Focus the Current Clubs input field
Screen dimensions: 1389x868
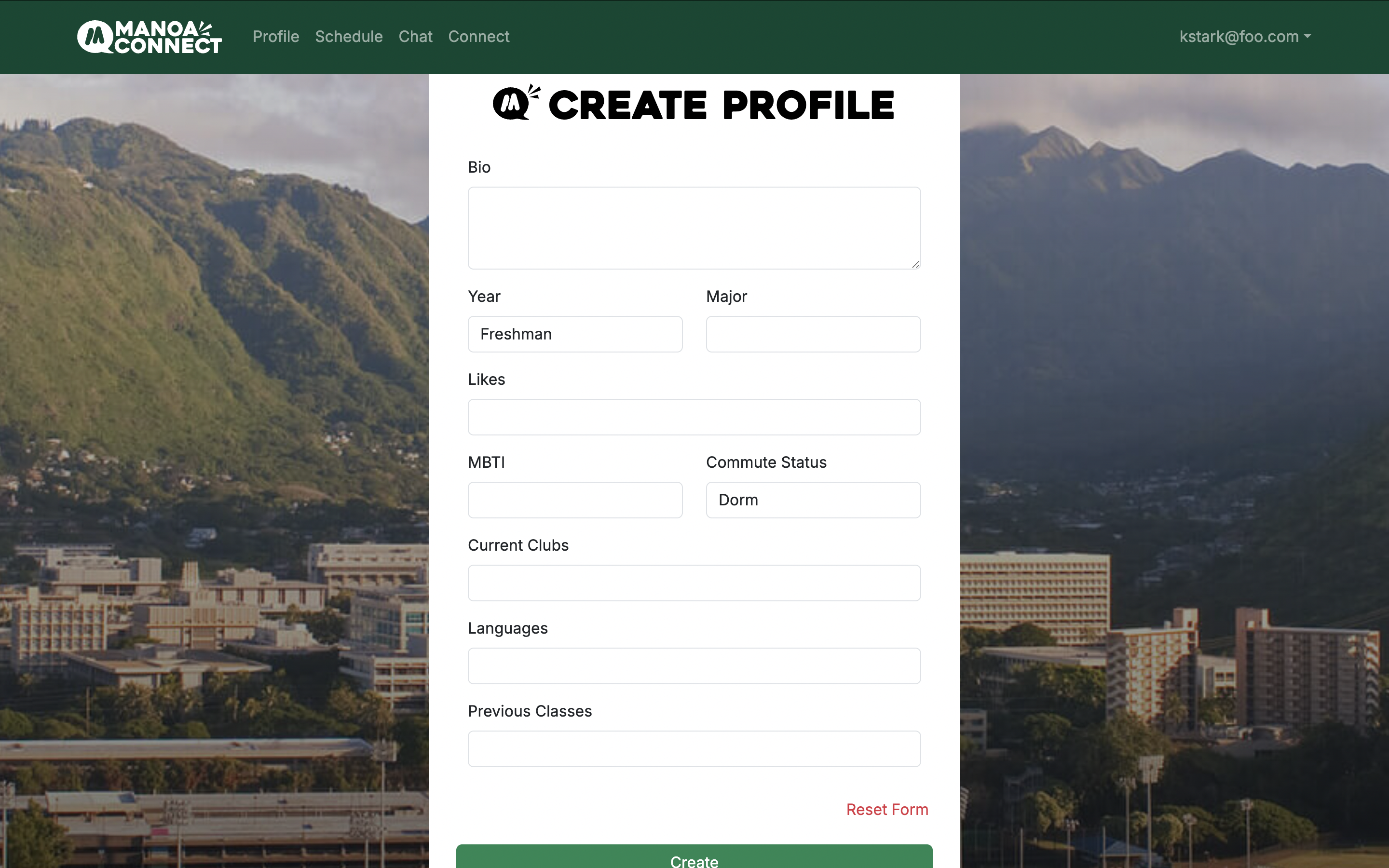(x=694, y=583)
